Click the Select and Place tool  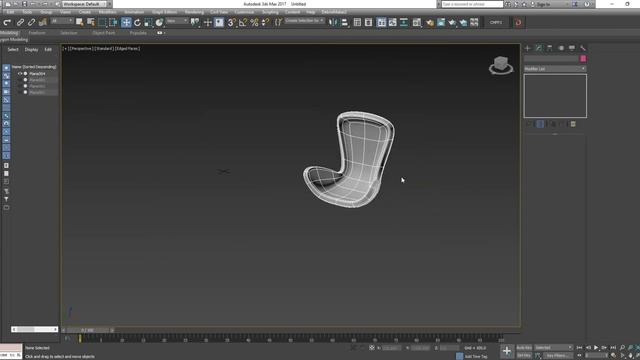(159, 22)
